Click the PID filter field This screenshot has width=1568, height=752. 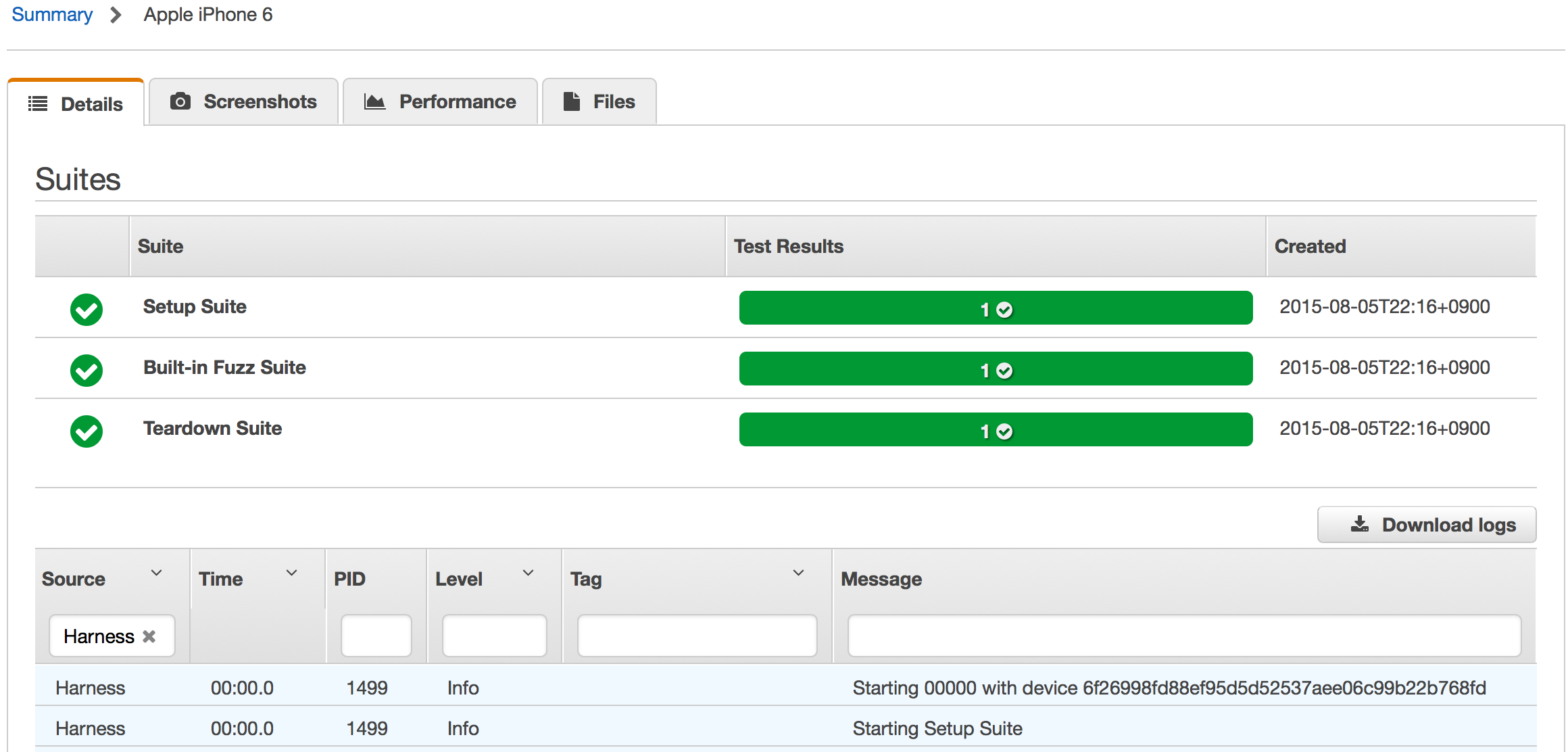point(376,636)
